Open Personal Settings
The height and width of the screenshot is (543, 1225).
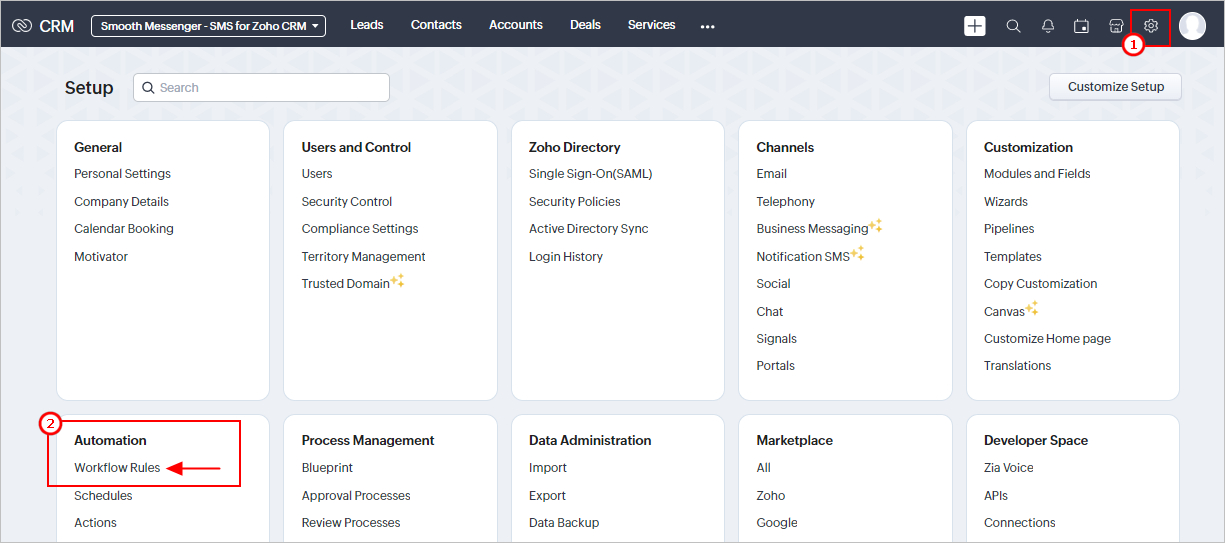pos(122,174)
